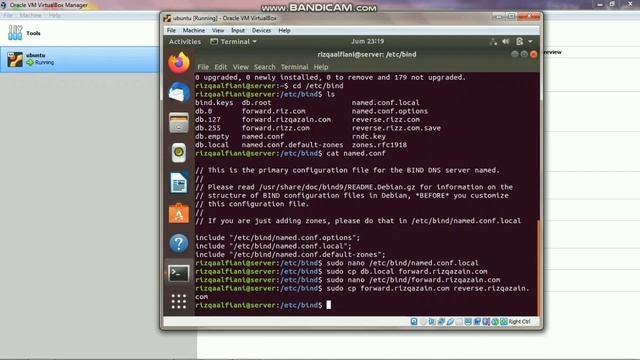The height and width of the screenshot is (360, 640).
Task: Select the Terminal icon in the dock
Action: pyautogui.click(x=179, y=273)
